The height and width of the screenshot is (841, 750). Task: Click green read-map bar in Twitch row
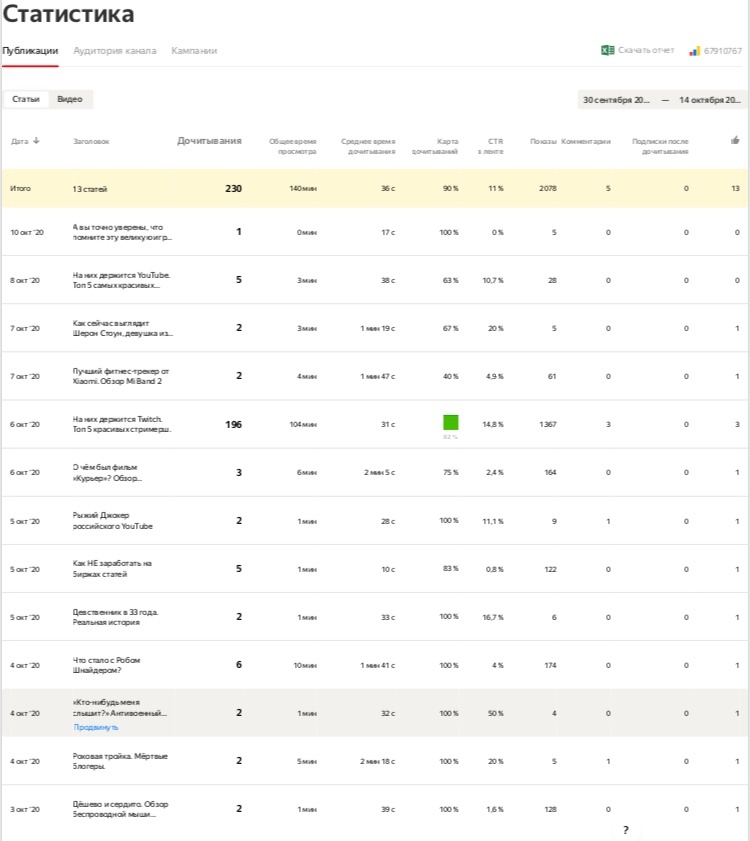click(x=451, y=422)
